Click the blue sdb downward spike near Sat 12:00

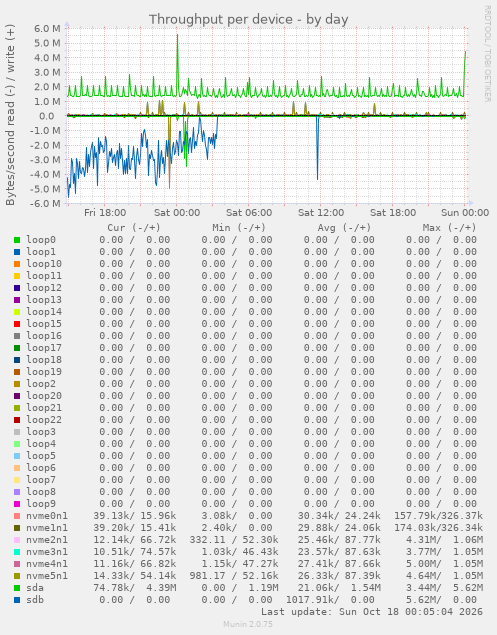click(x=318, y=148)
